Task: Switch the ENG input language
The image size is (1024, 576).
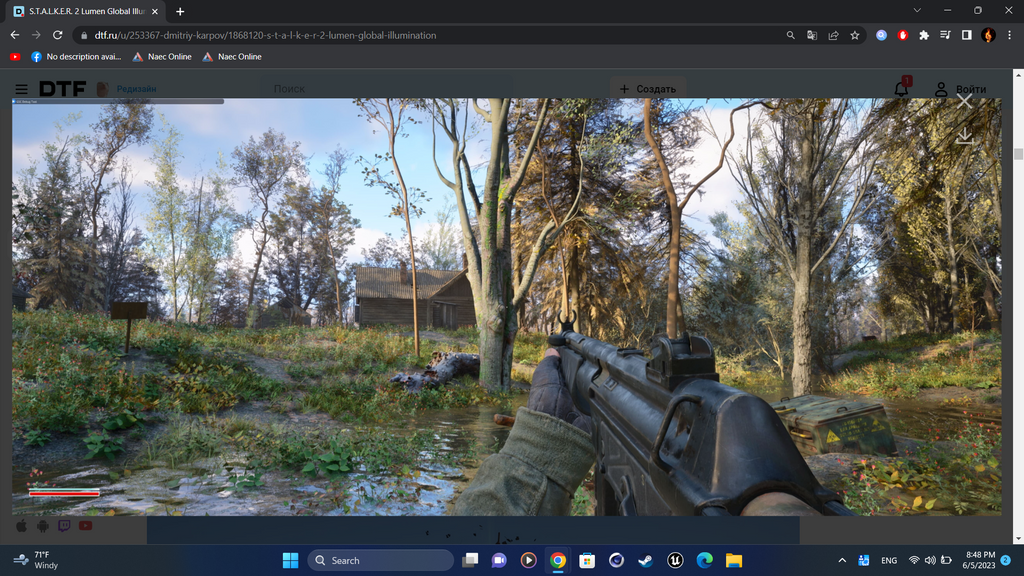Action: [x=889, y=560]
